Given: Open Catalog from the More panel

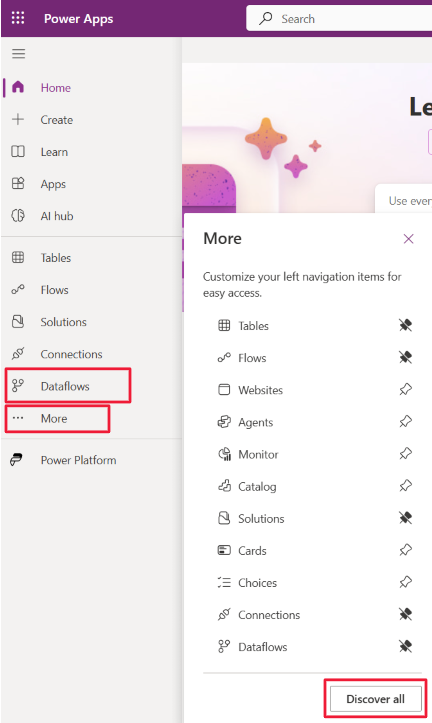Looking at the screenshot, I should pos(257,486).
